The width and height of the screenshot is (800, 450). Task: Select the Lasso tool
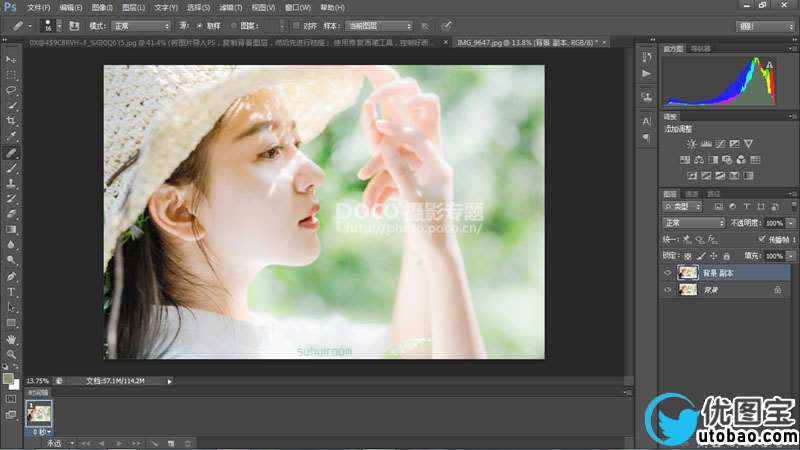tap(11, 90)
